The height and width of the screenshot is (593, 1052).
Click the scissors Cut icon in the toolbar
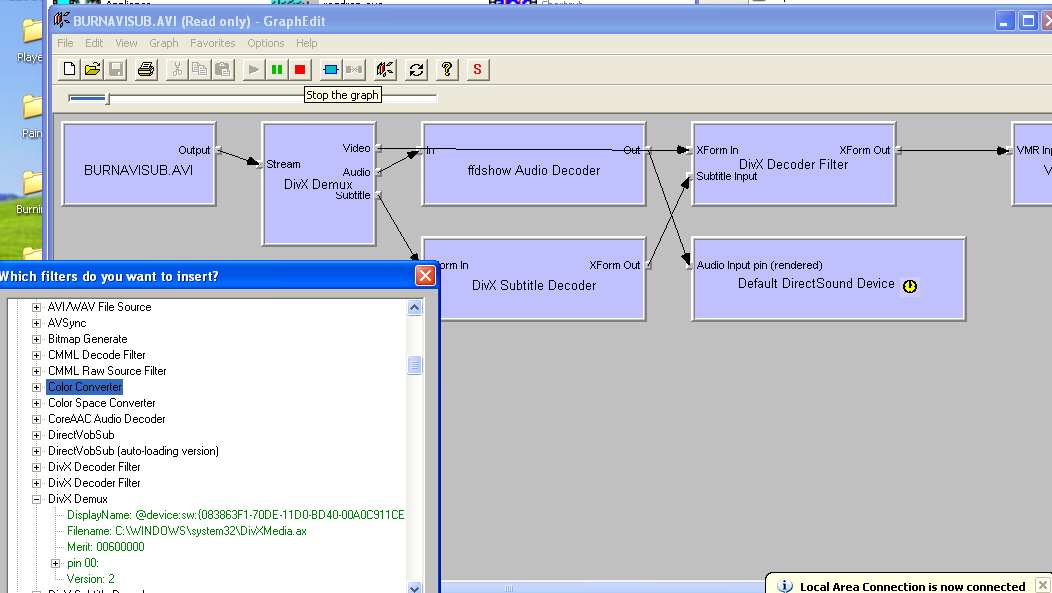(x=177, y=69)
